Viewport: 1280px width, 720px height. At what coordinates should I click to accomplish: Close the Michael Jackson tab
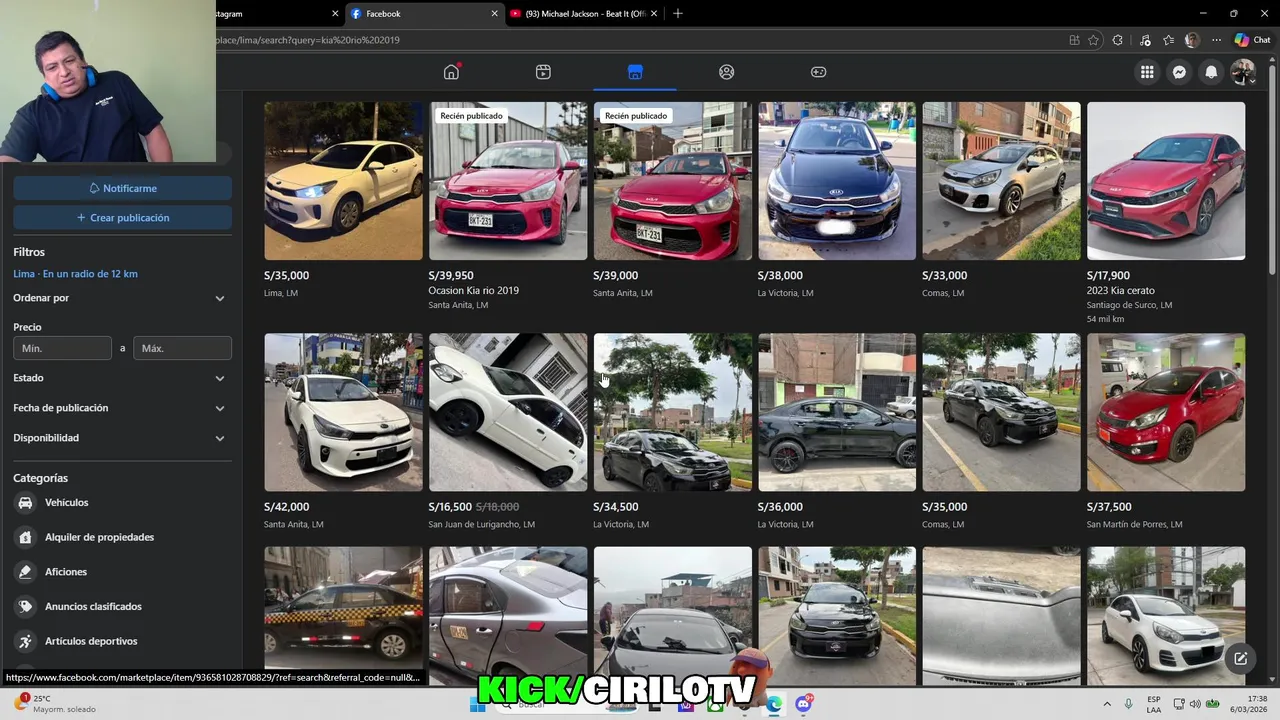654,14
